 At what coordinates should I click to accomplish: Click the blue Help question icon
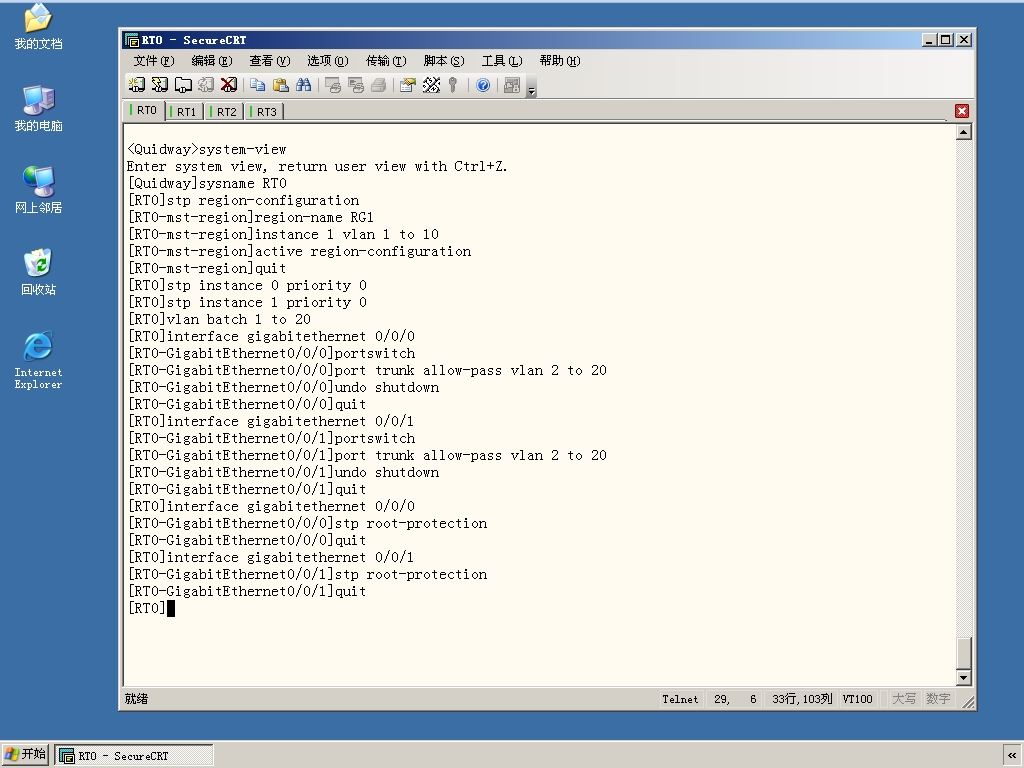pyautogui.click(x=483, y=85)
